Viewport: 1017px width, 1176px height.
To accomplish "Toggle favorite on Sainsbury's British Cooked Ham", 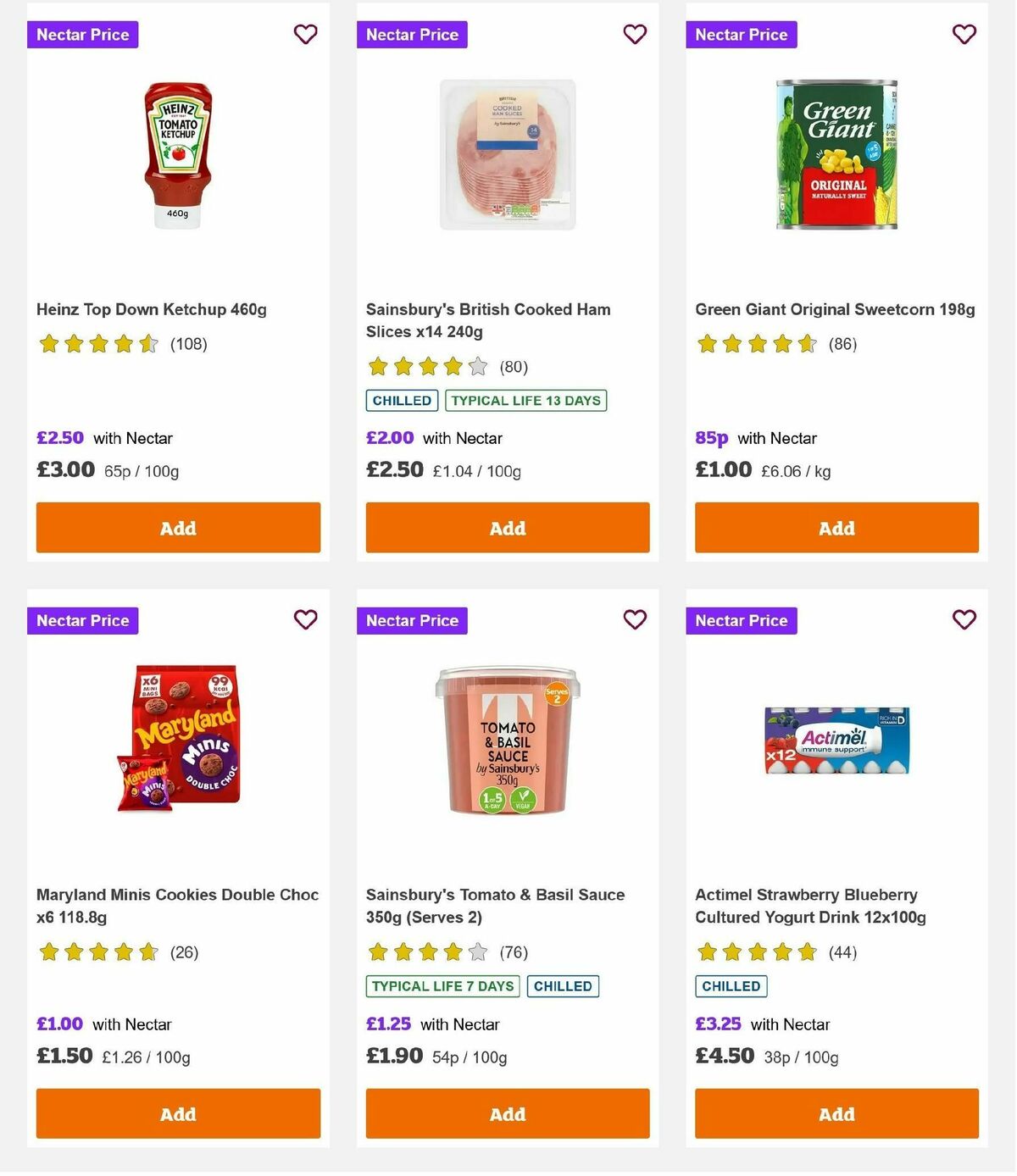I will coord(634,35).
